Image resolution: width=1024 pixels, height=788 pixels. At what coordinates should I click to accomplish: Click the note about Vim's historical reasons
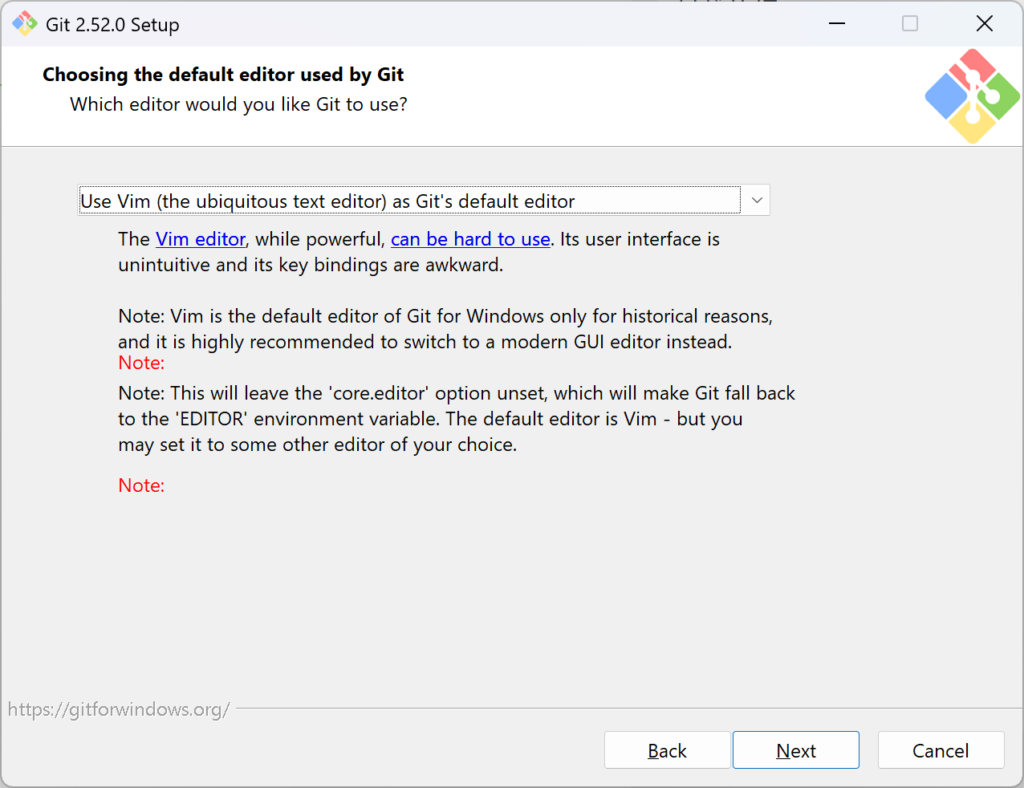click(x=445, y=329)
